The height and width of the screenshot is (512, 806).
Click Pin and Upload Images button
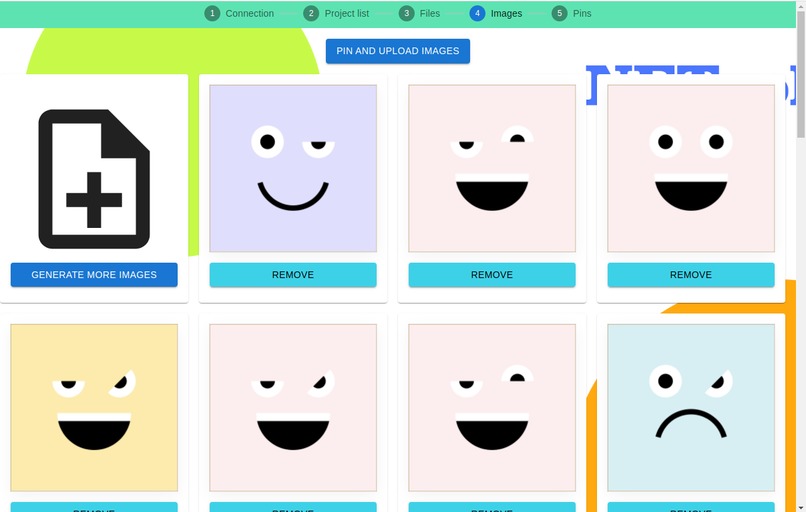[x=397, y=51]
